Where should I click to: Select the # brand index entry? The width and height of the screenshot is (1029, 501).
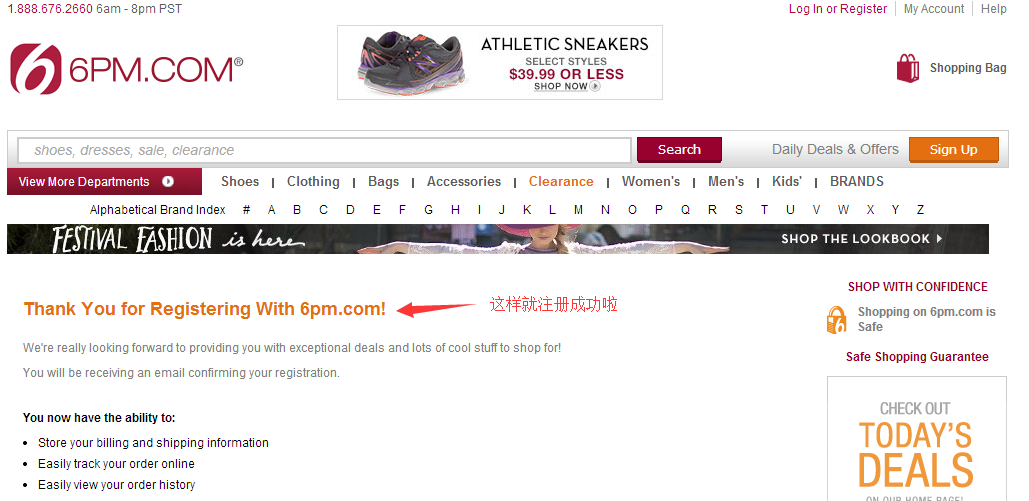point(246,210)
